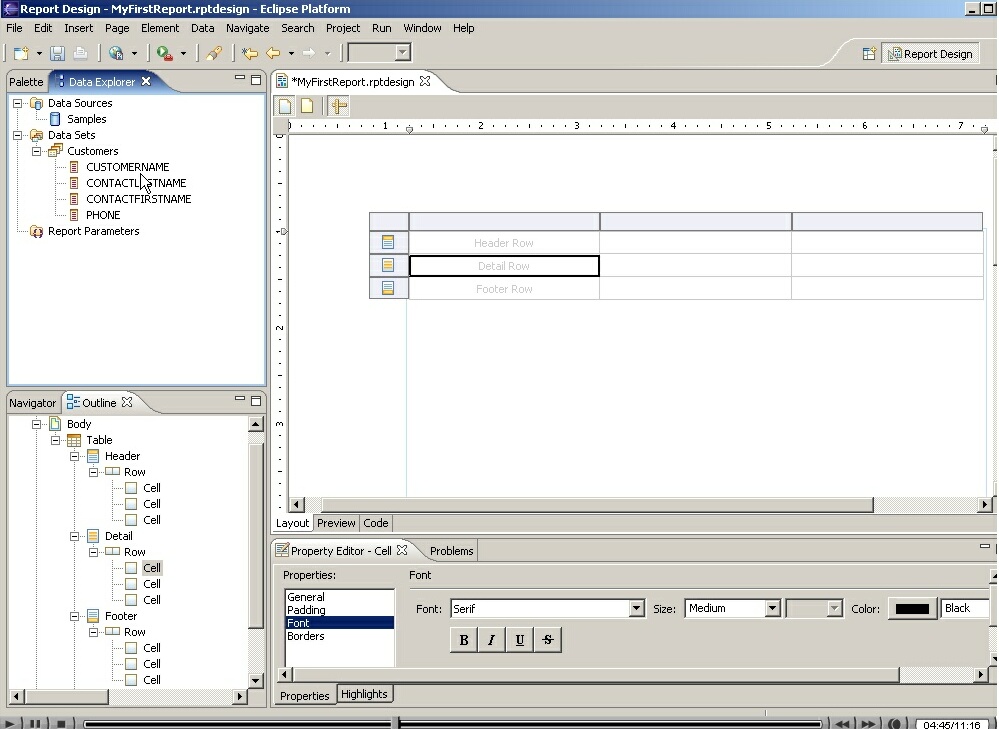Collapse the Footer node in Outline
Viewport: 999px width, 729px height.
tap(75, 616)
